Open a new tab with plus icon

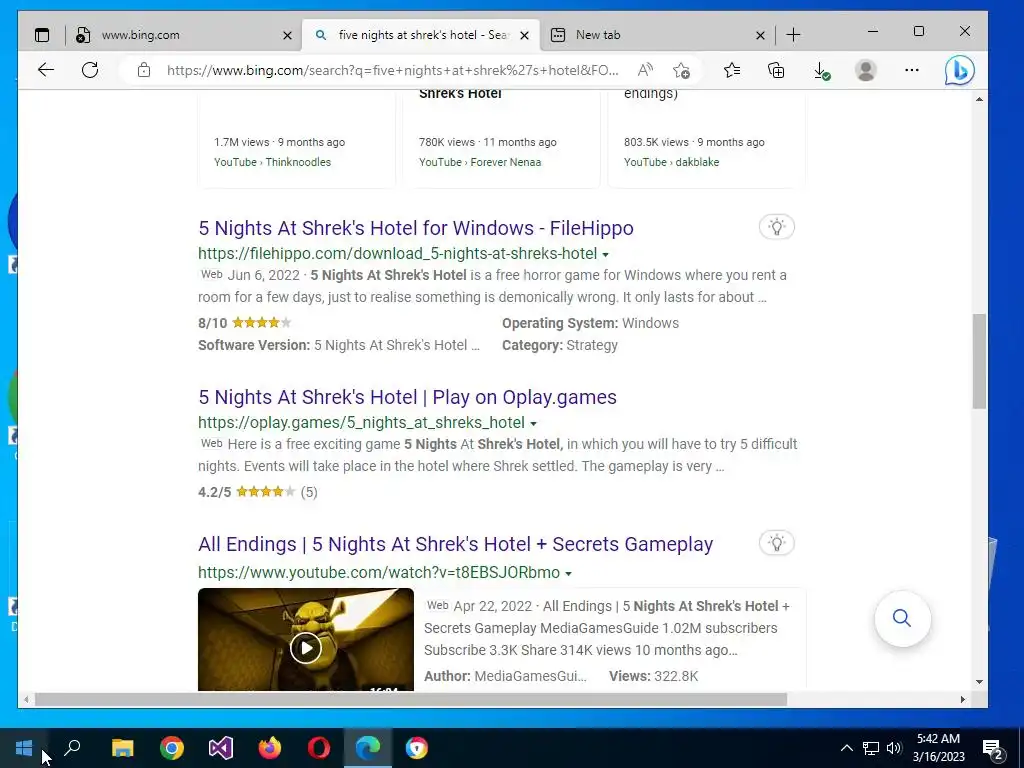793,35
